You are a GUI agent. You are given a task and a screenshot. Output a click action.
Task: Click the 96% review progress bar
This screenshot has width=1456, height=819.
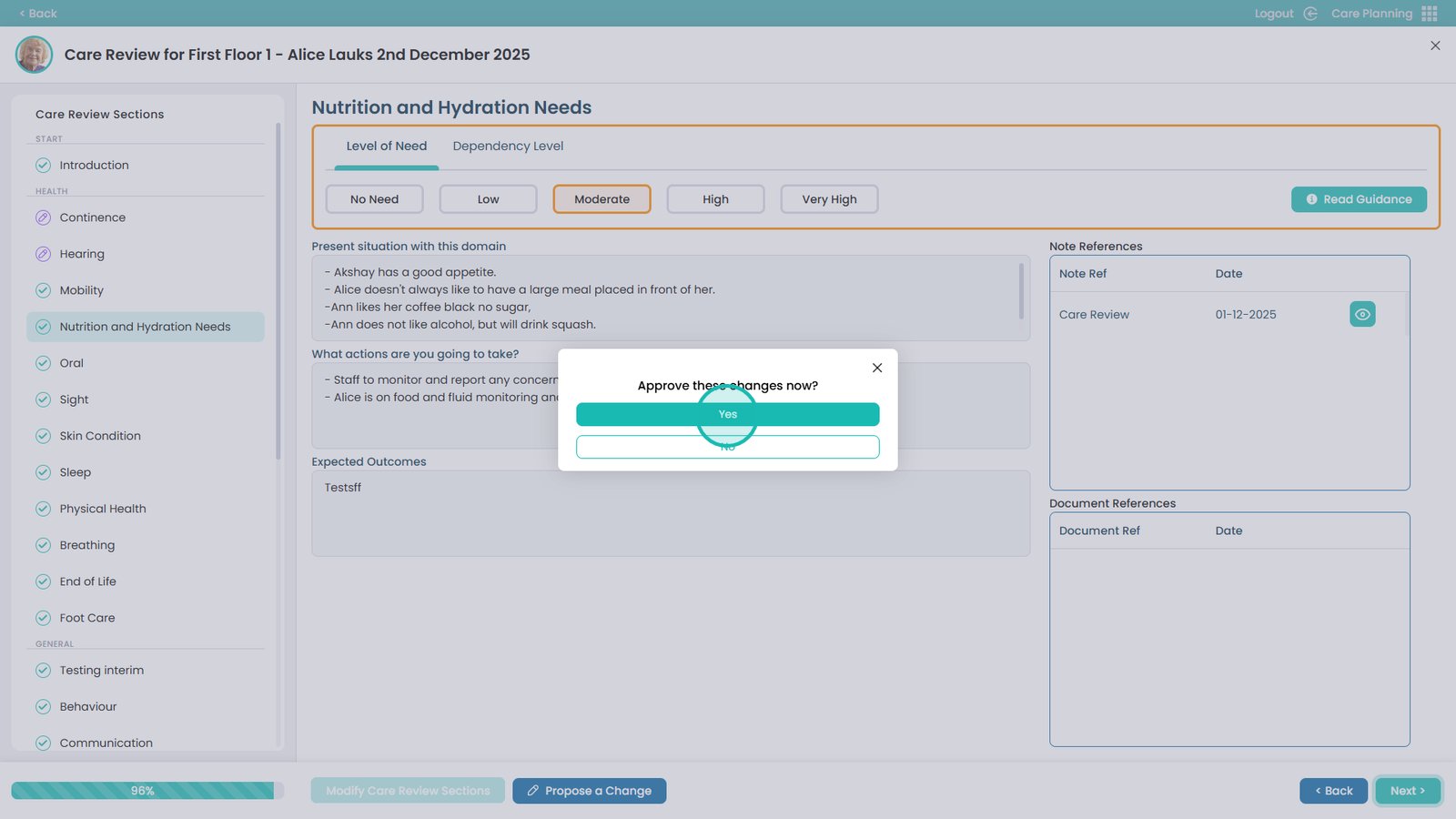point(143,791)
